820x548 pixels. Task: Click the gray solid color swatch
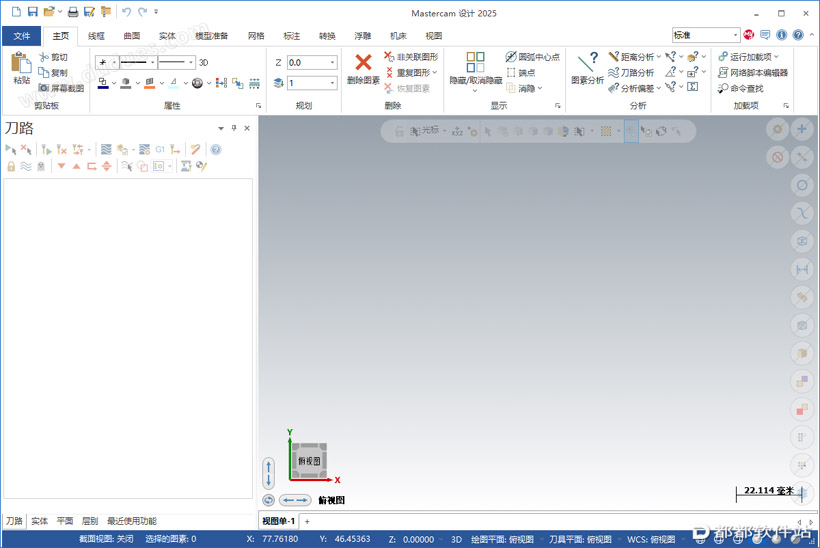126,83
